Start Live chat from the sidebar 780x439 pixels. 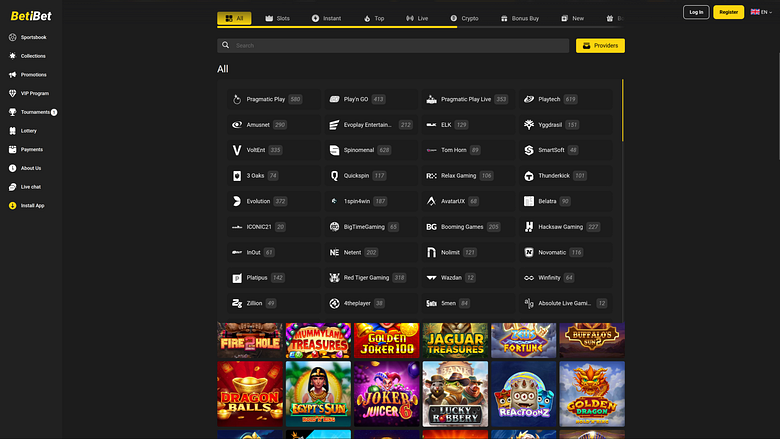(25, 187)
